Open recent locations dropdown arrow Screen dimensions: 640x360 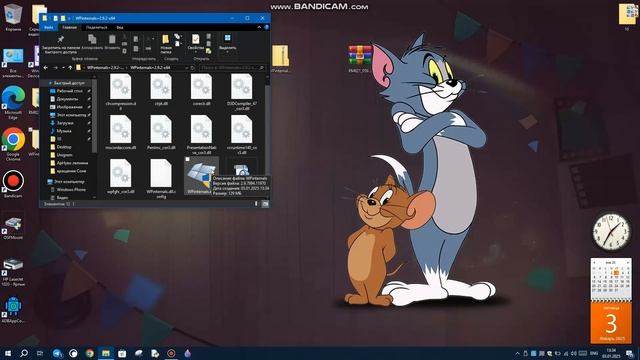click(x=63, y=68)
